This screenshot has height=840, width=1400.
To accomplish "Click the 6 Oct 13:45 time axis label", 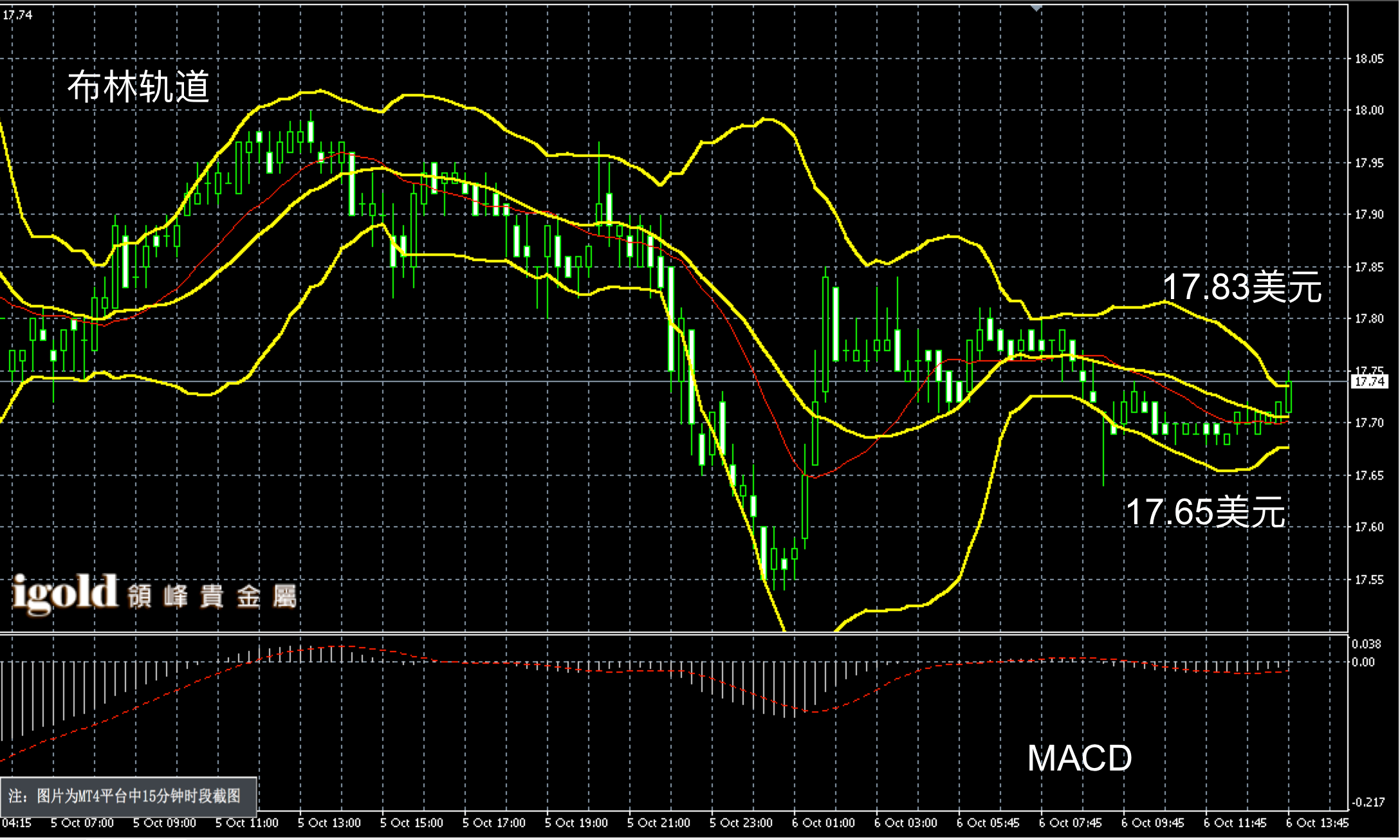I will click(x=1317, y=823).
